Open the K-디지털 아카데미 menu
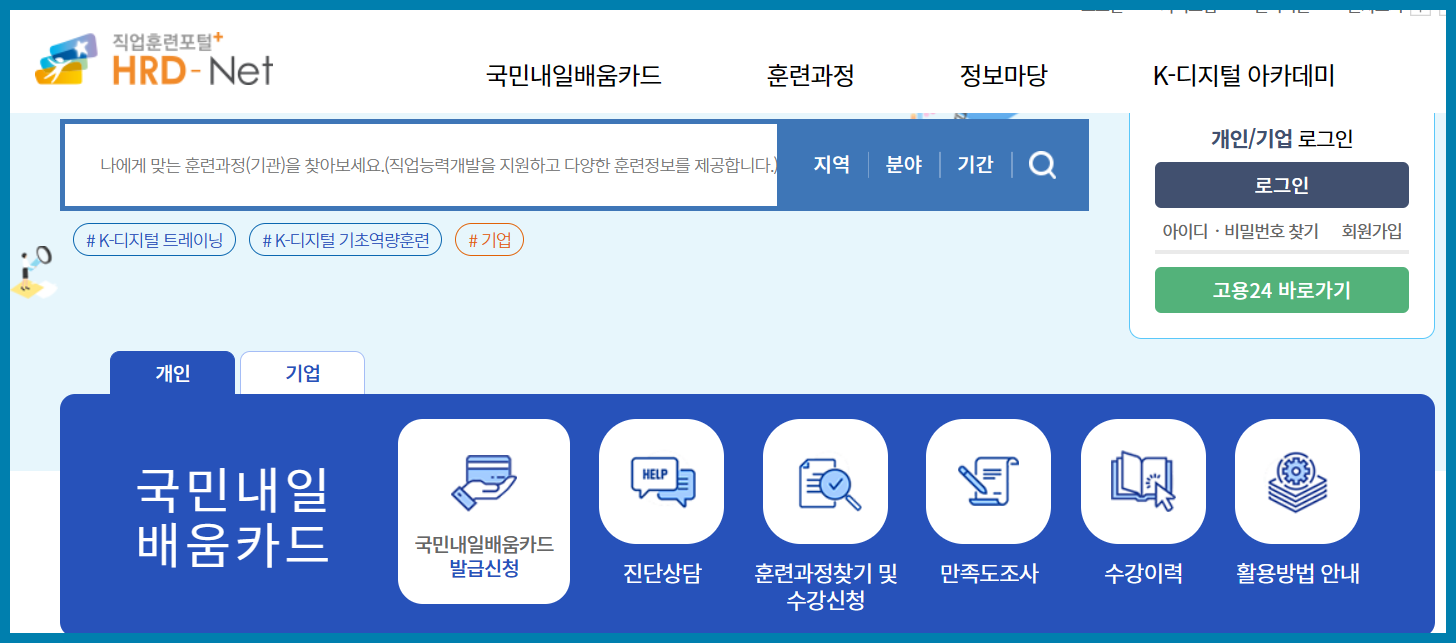This screenshot has height=643, width=1456. 1243,76
